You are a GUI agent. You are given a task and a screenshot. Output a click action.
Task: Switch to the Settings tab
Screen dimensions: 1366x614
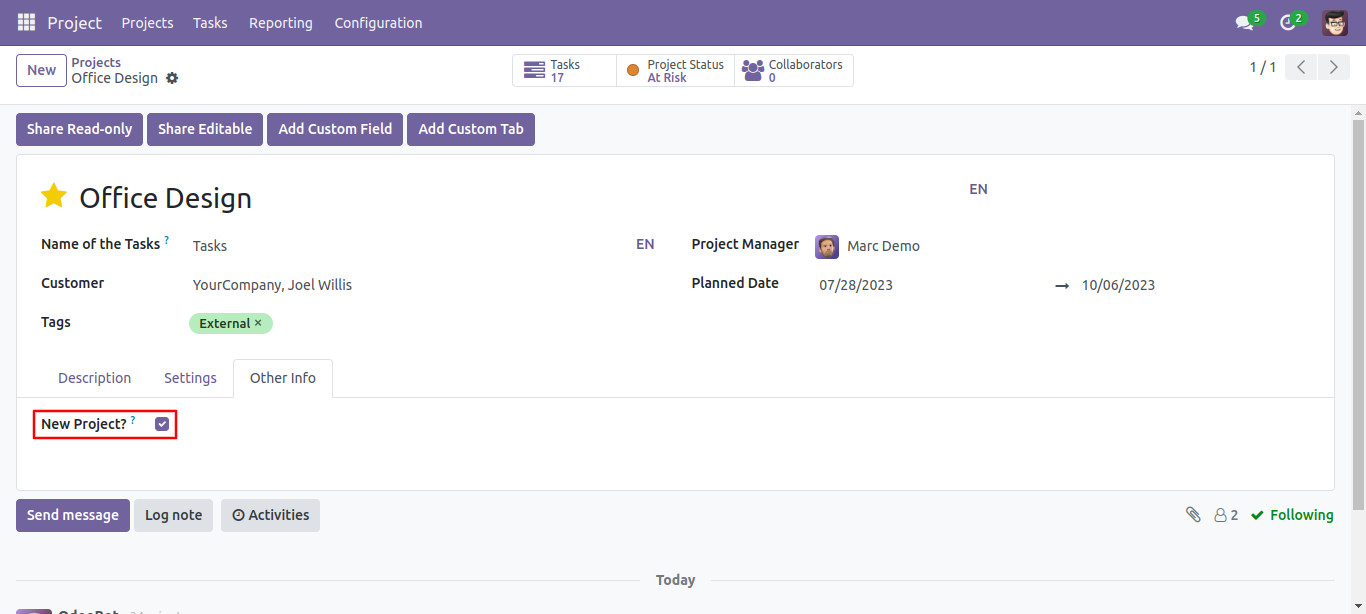pos(190,378)
